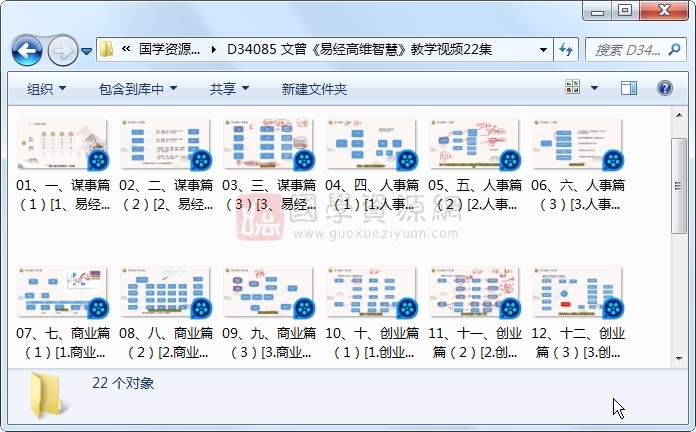Select video 10、十、创业篇（1）thumbnail

coord(371,292)
